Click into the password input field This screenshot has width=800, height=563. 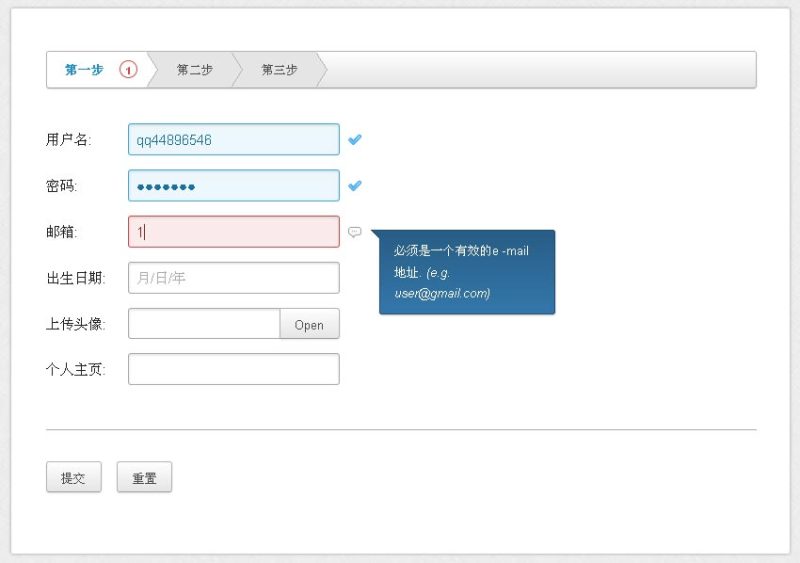[x=233, y=186]
